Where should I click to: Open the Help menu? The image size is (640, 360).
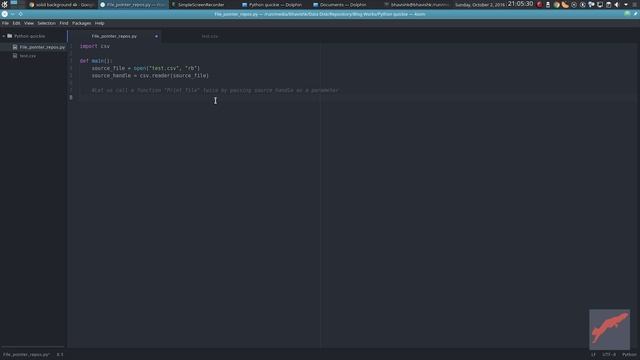tap(100, 23)
